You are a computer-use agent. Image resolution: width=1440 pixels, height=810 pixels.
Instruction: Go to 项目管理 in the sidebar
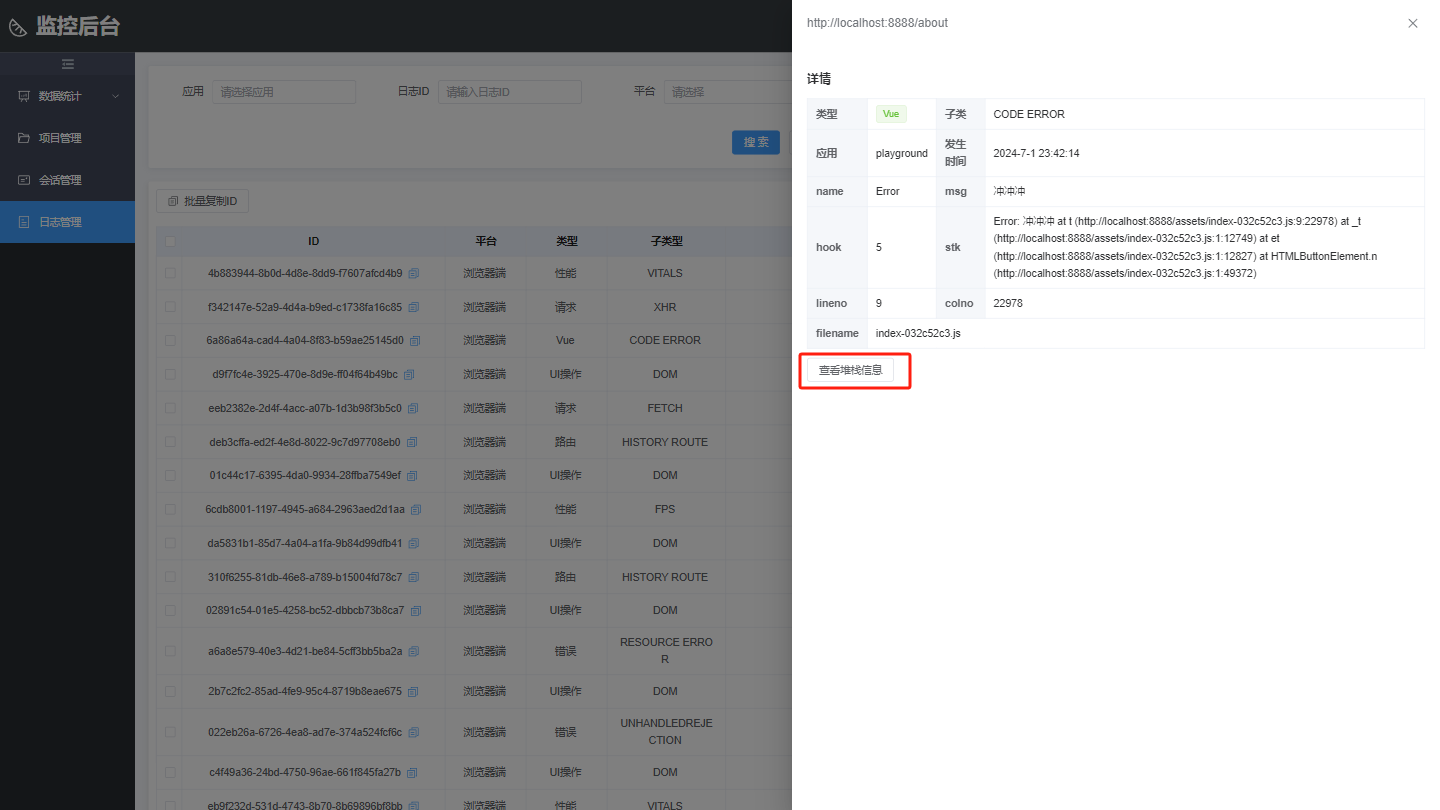coord(60,138)
